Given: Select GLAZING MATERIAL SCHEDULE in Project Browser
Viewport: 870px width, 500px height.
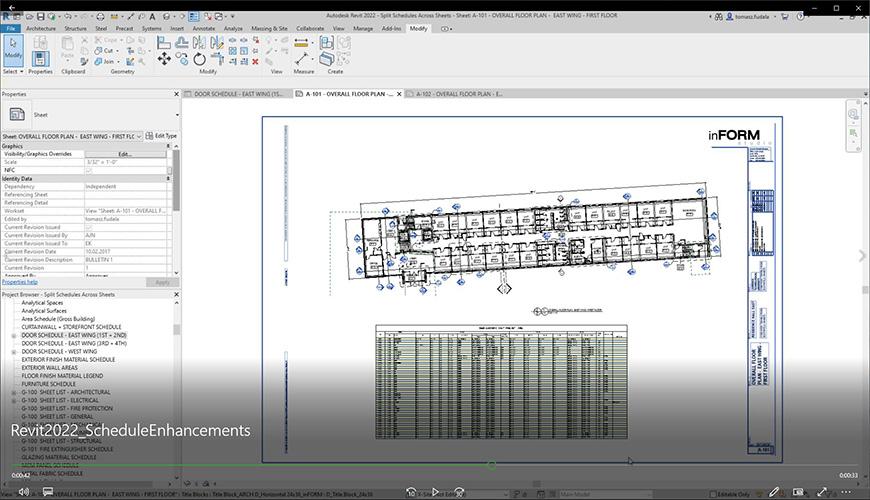Looking at the screenshot, I should [x=59, y=457].
